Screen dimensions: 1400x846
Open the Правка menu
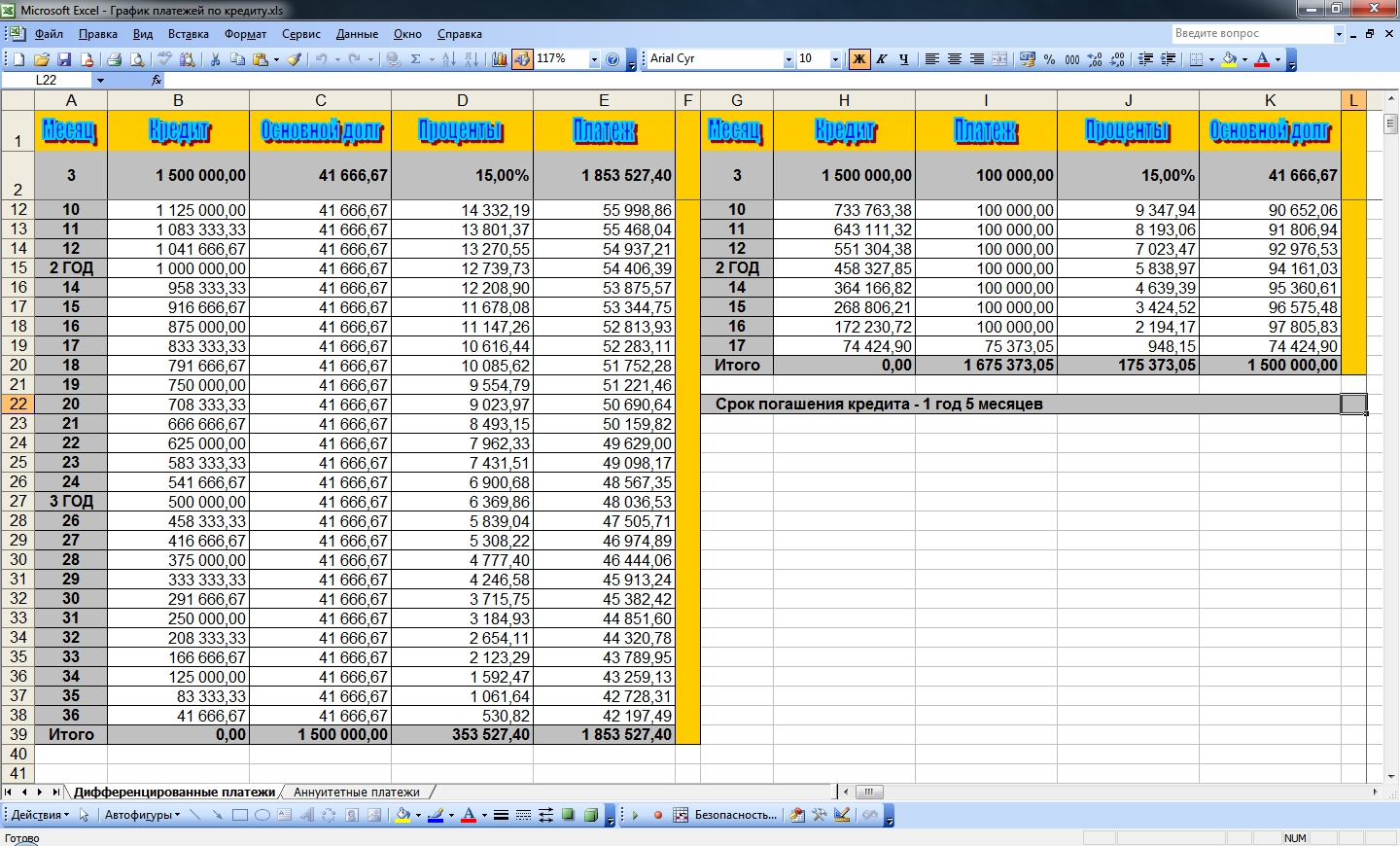pyautogui.click(x=98, y=34)
